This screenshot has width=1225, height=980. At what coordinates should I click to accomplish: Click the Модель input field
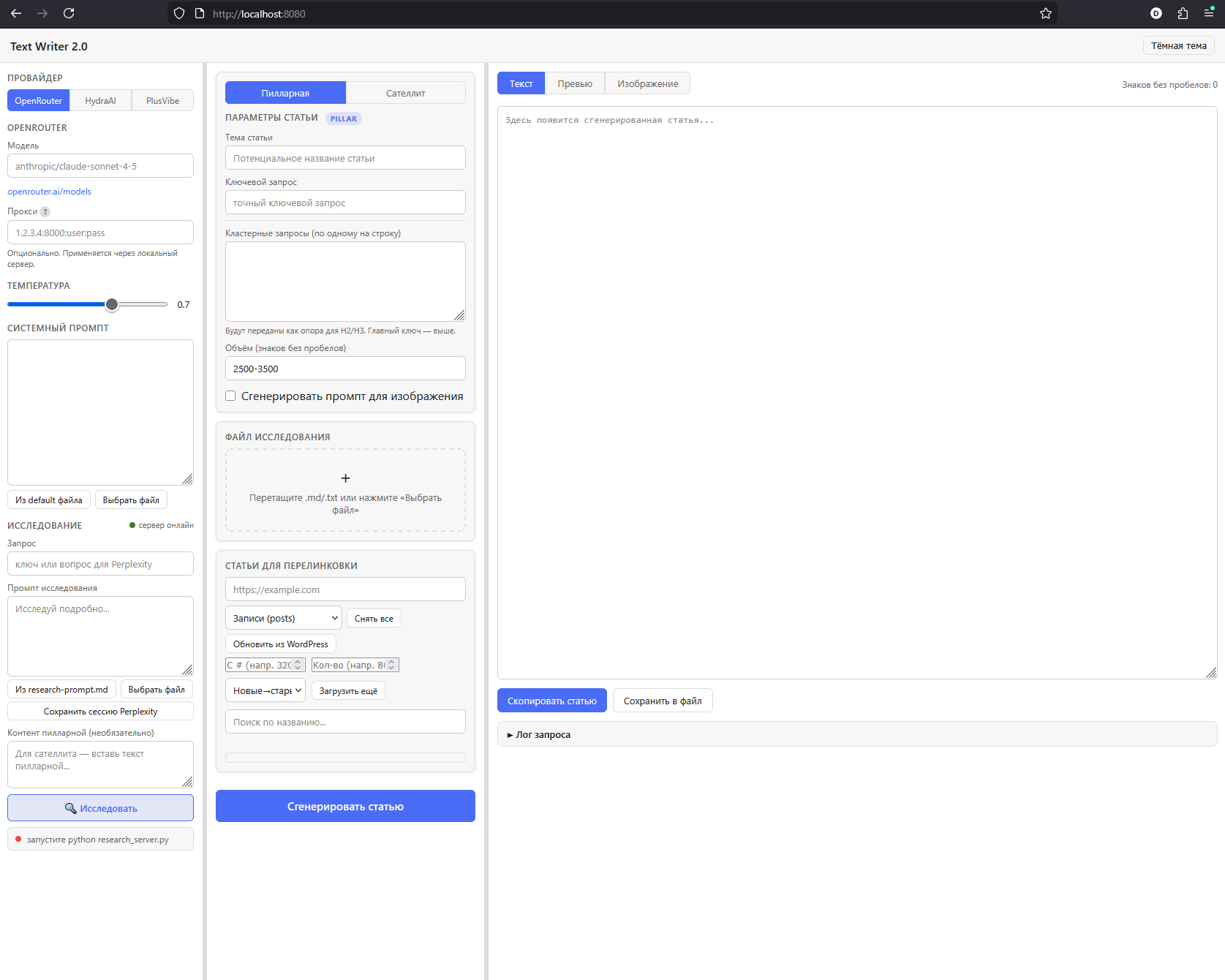[100, 166]
